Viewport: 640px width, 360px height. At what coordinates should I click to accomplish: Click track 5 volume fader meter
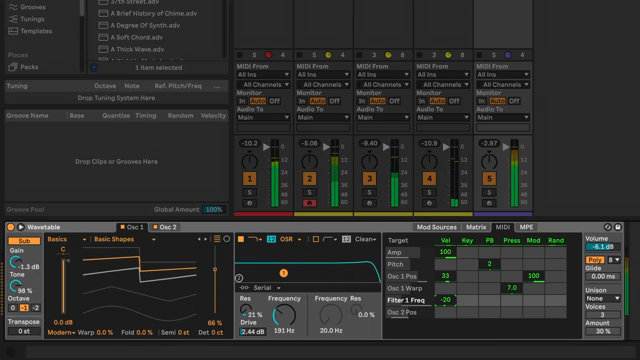pos(514,173)
